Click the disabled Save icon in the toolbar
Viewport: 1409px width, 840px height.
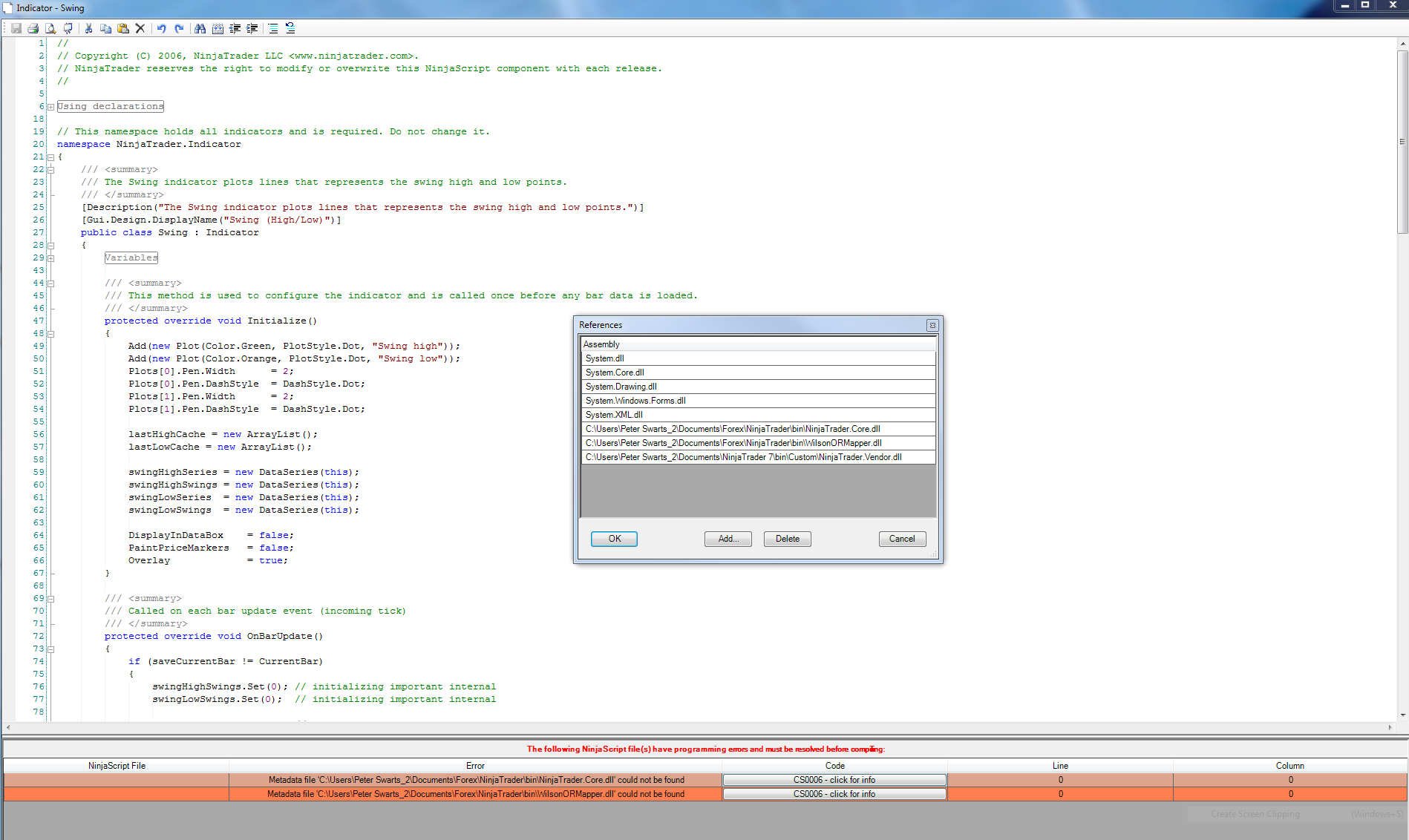(16, 28)
